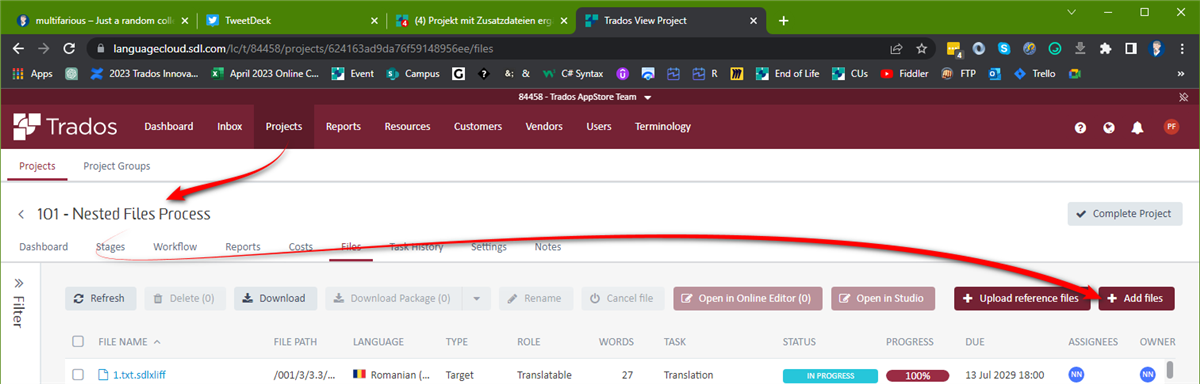Go back using arrow beside project title

pos(21,214)
